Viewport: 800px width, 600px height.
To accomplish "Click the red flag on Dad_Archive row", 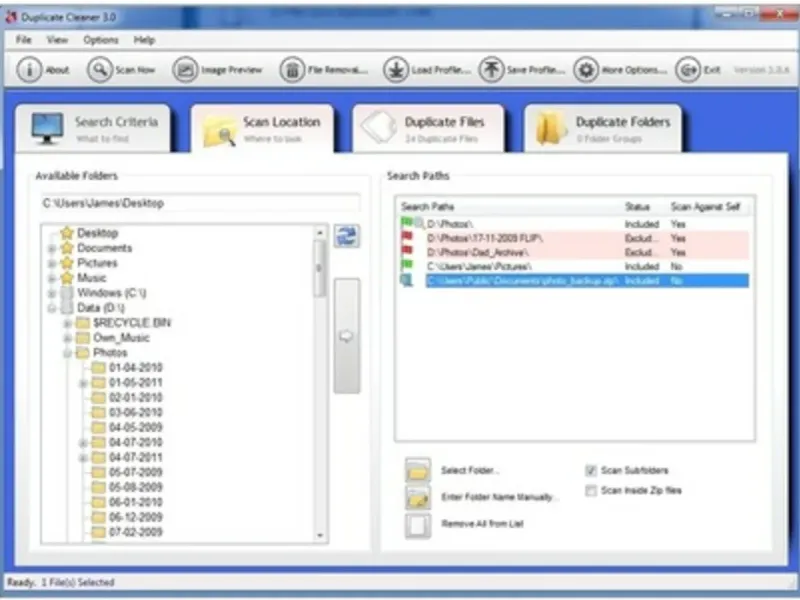I will click(x=407, y=251).
